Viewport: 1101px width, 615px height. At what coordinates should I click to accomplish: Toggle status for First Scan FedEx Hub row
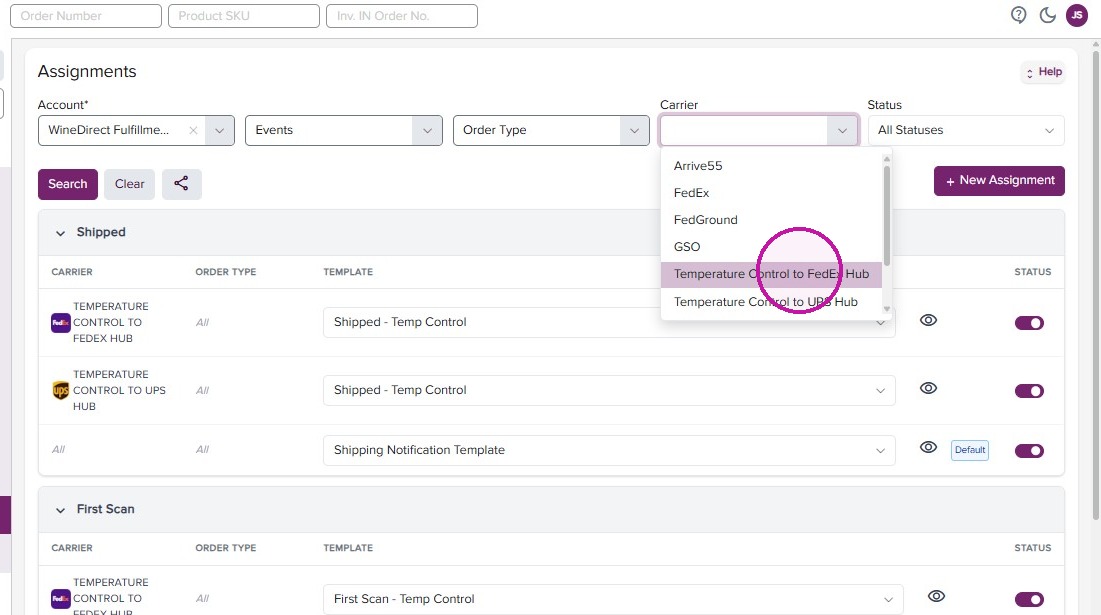(1029, 600)
